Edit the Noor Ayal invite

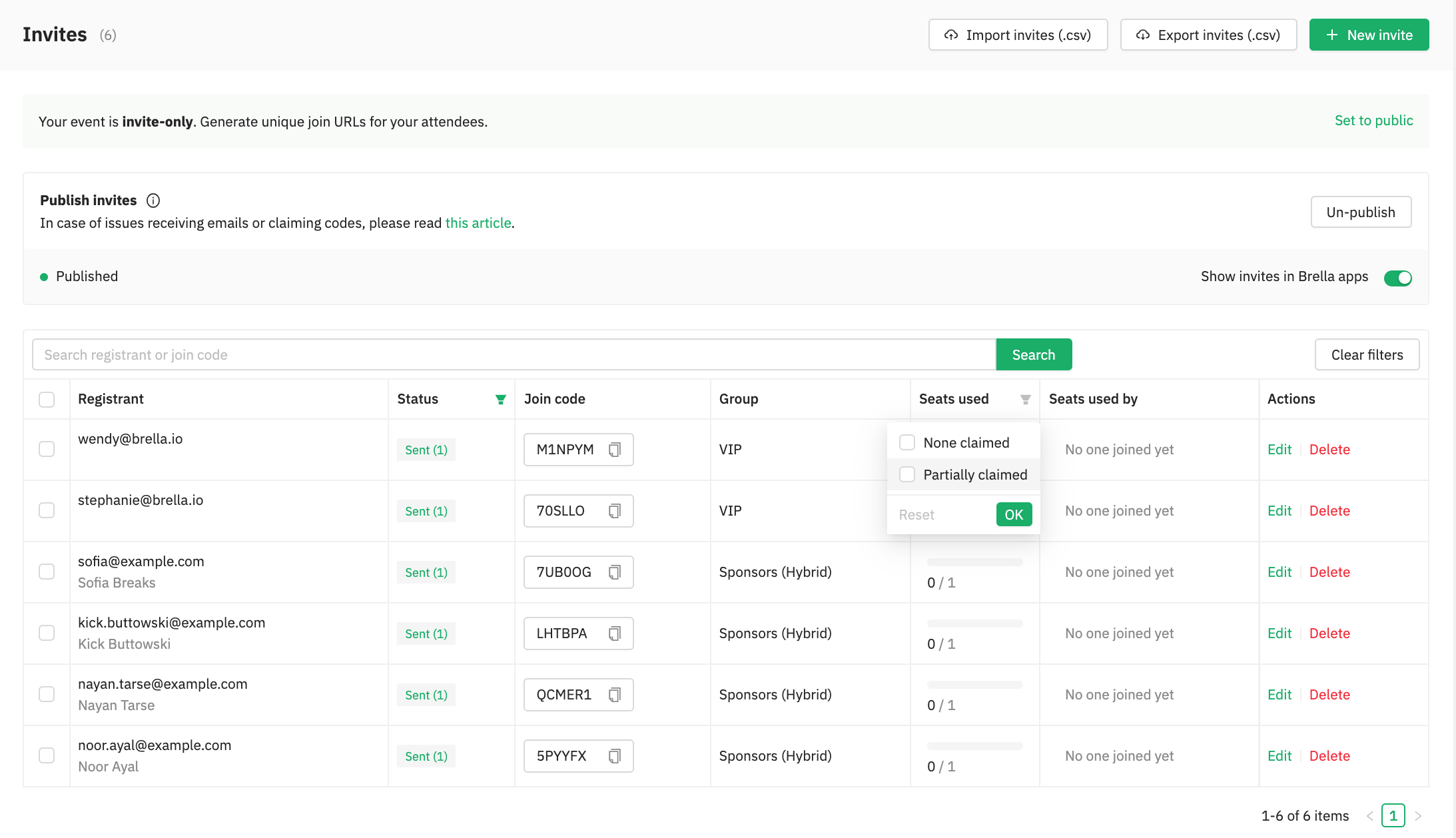coord(1279,756)
